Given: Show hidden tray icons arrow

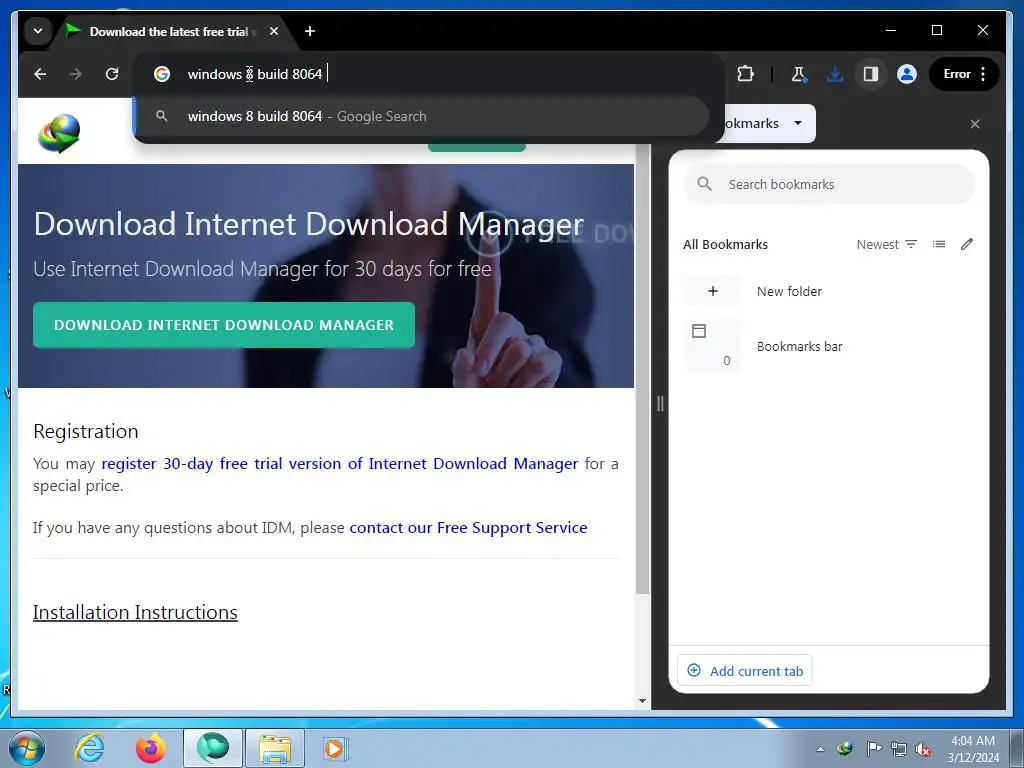Looking at the screenshot, I should 820,749.
